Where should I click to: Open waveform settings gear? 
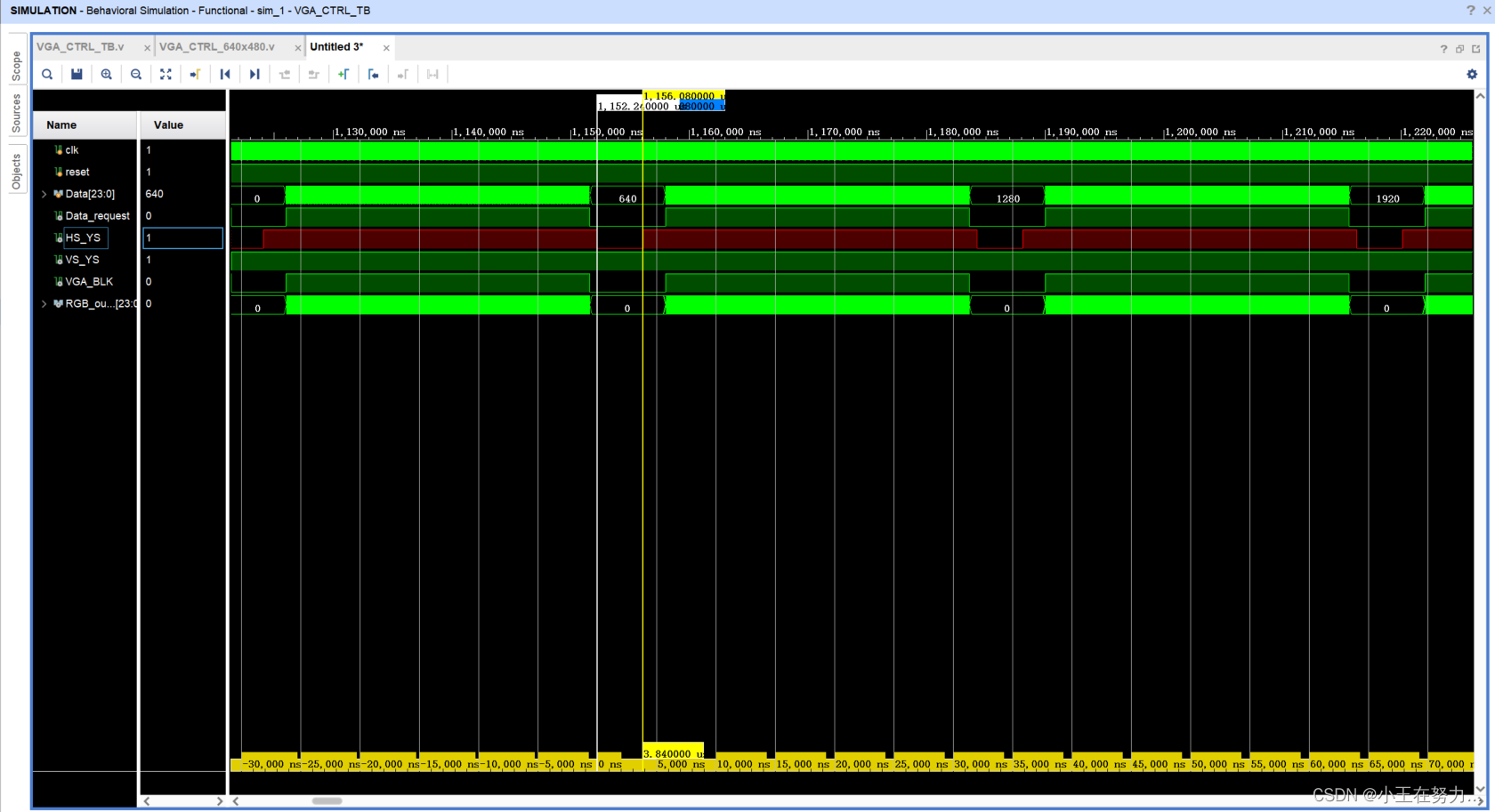coord(1472,75)
